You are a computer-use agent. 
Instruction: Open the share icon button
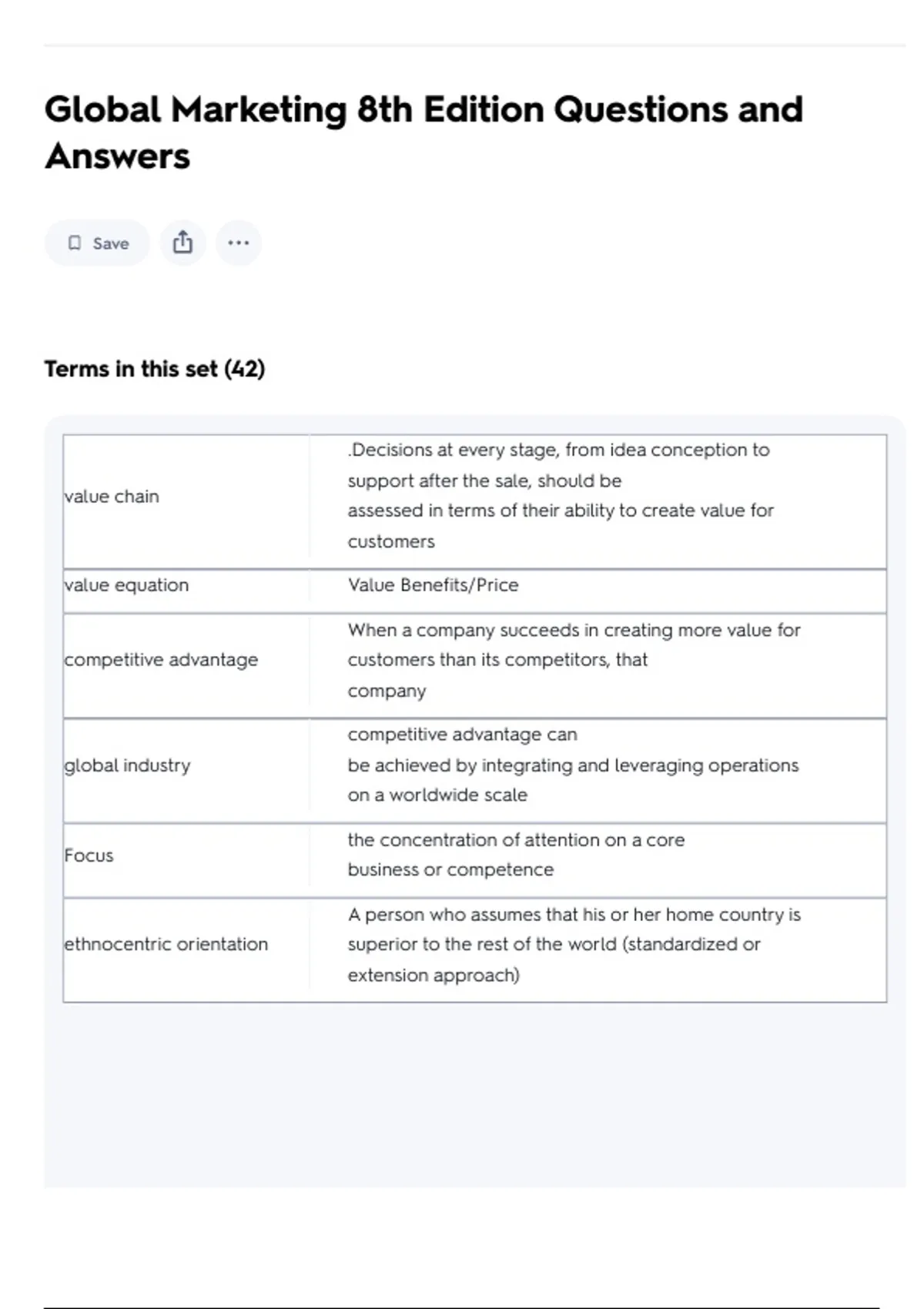[x=182, y=243]
